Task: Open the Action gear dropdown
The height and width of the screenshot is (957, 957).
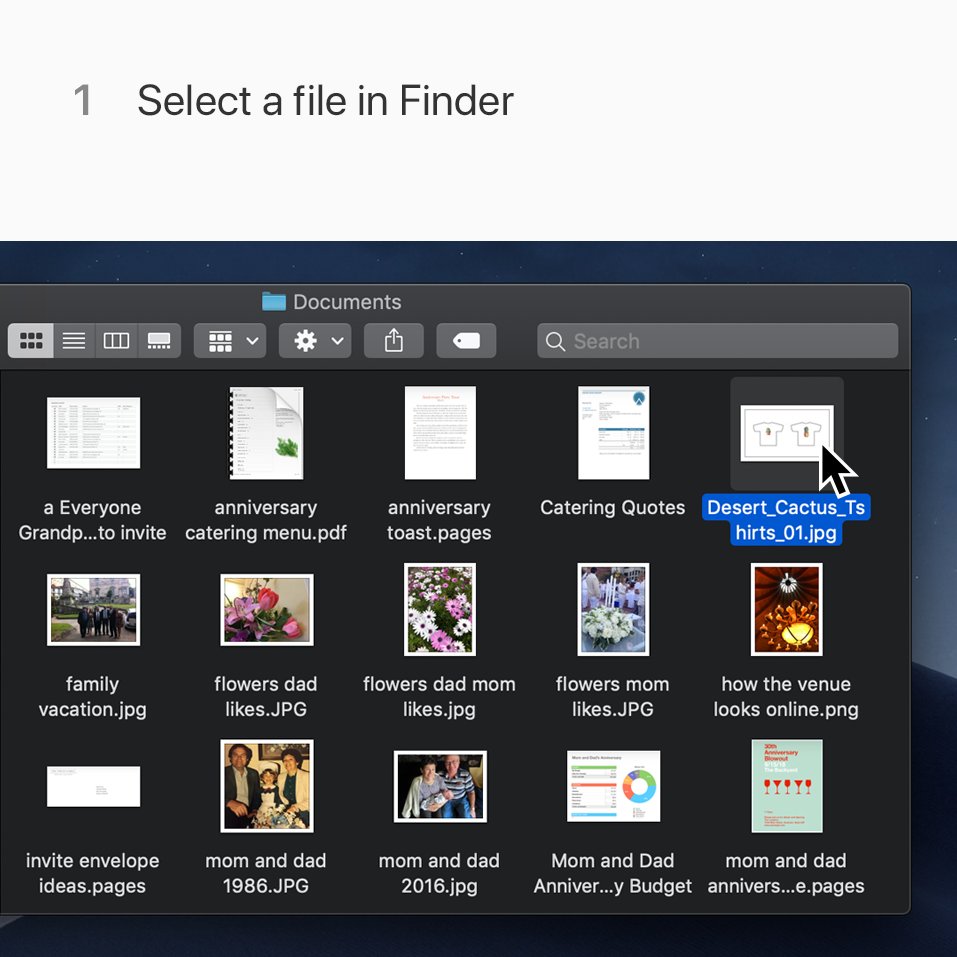Action: [x=306, y=340]
